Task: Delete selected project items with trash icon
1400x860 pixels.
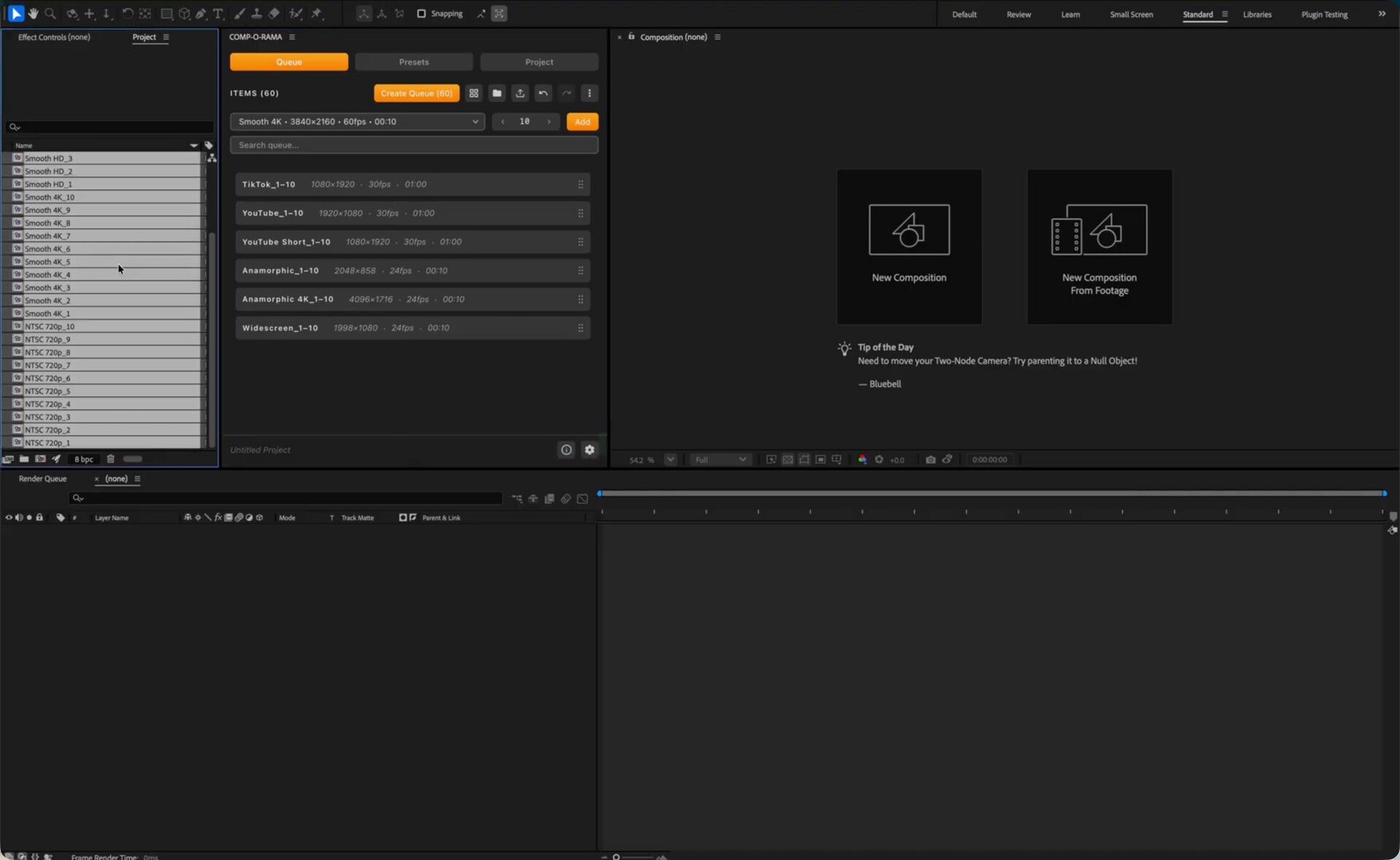Action: click(111, 459)
